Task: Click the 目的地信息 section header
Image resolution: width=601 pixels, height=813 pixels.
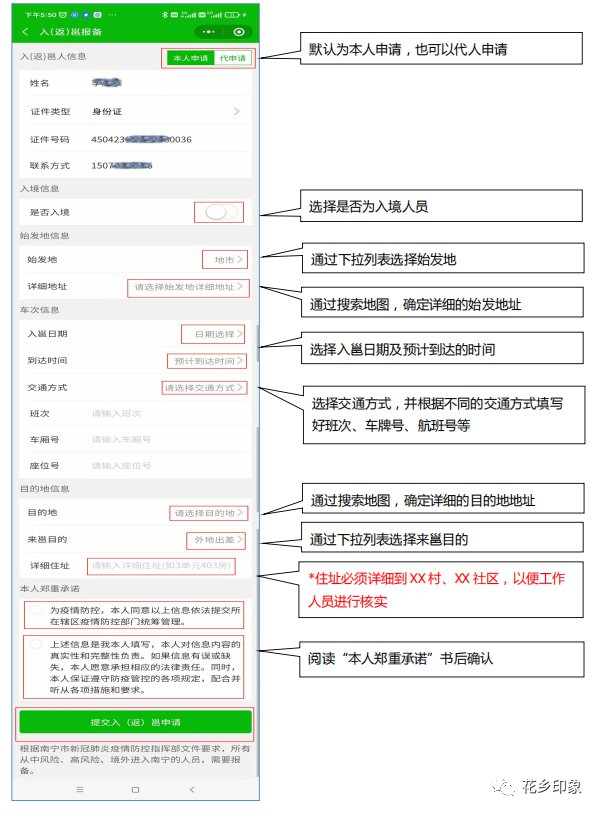Action: pos(44,489)
